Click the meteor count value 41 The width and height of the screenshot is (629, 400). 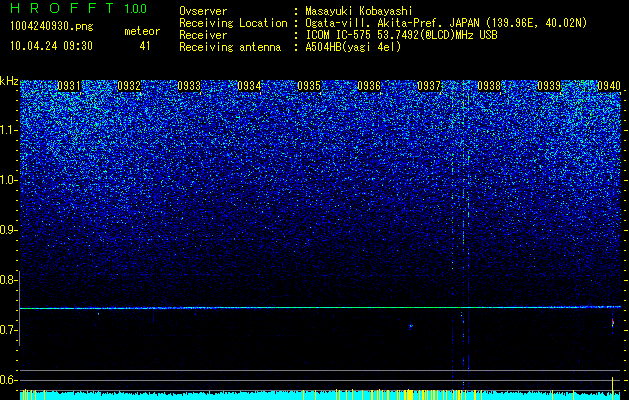coord(145,46)
